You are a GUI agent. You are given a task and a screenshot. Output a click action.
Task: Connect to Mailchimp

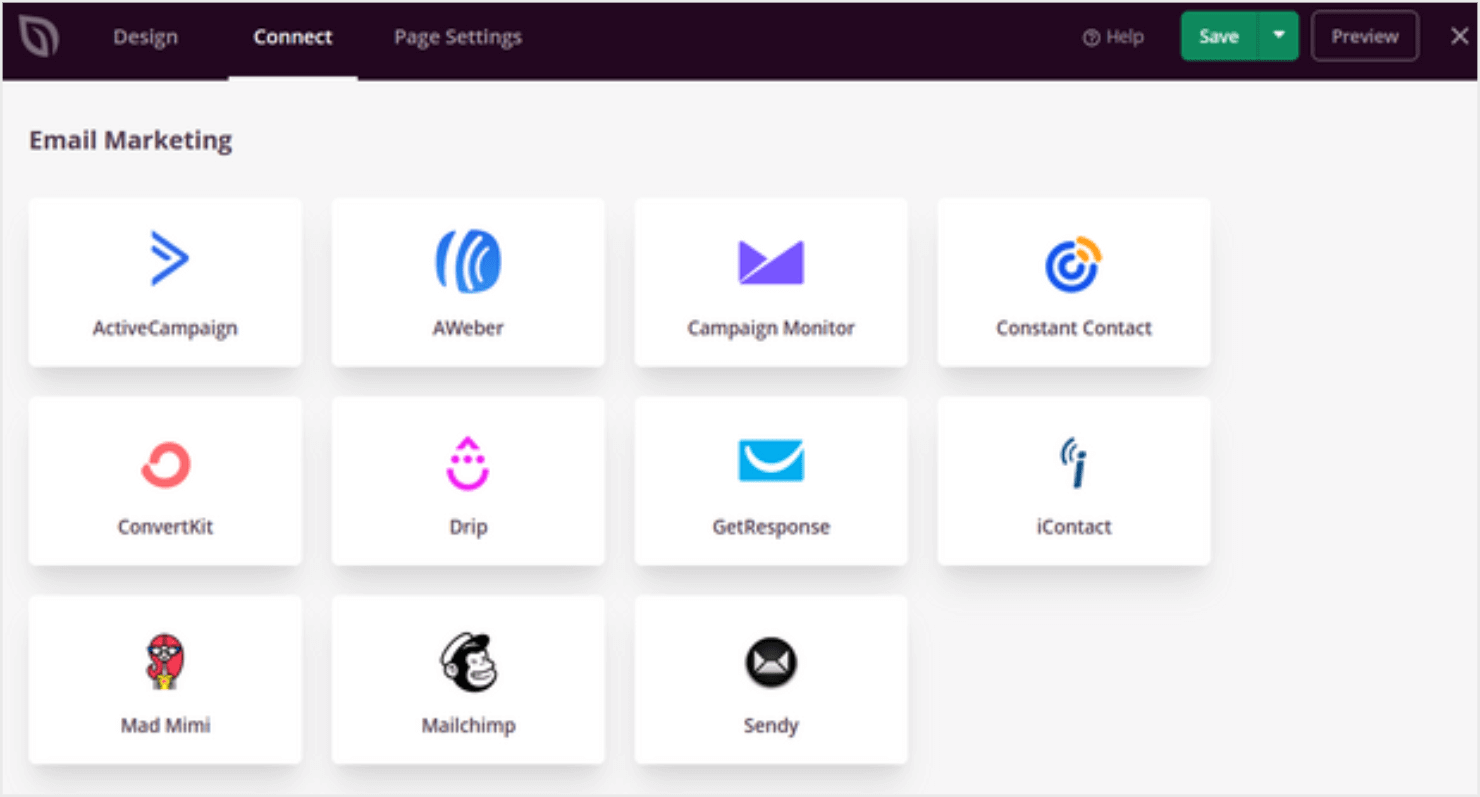(468, 679)
